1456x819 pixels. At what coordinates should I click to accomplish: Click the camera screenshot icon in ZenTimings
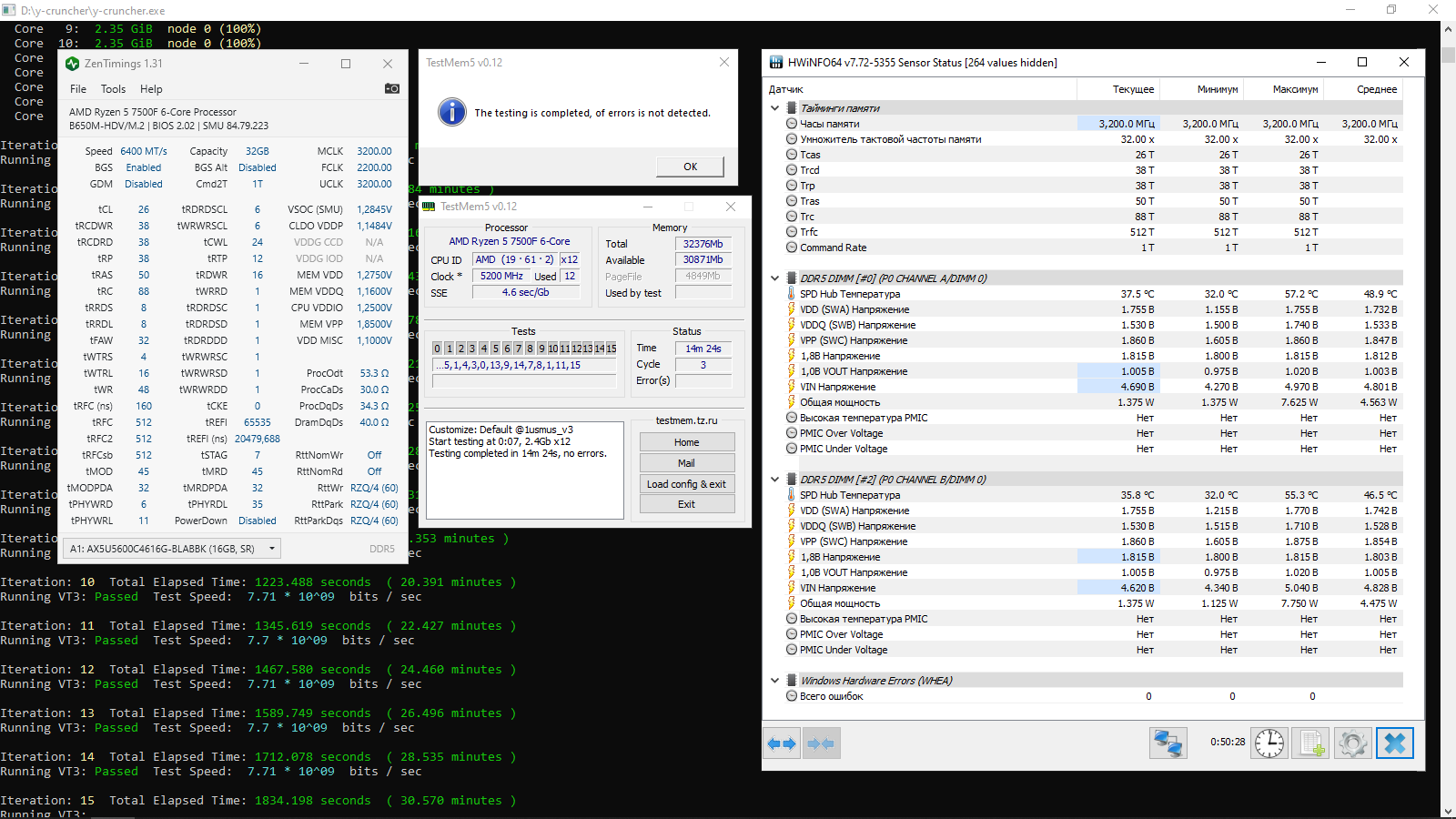coord(392,88)
